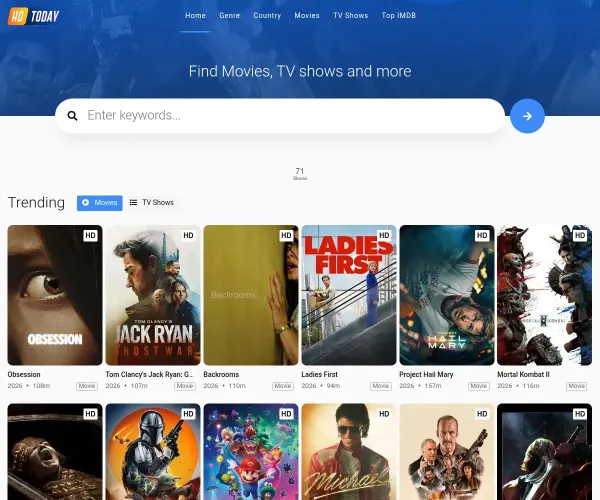Screen dimensions: 600x500
Task: Click the '2026 • 157m' text
Action: (x=420, y=386)
